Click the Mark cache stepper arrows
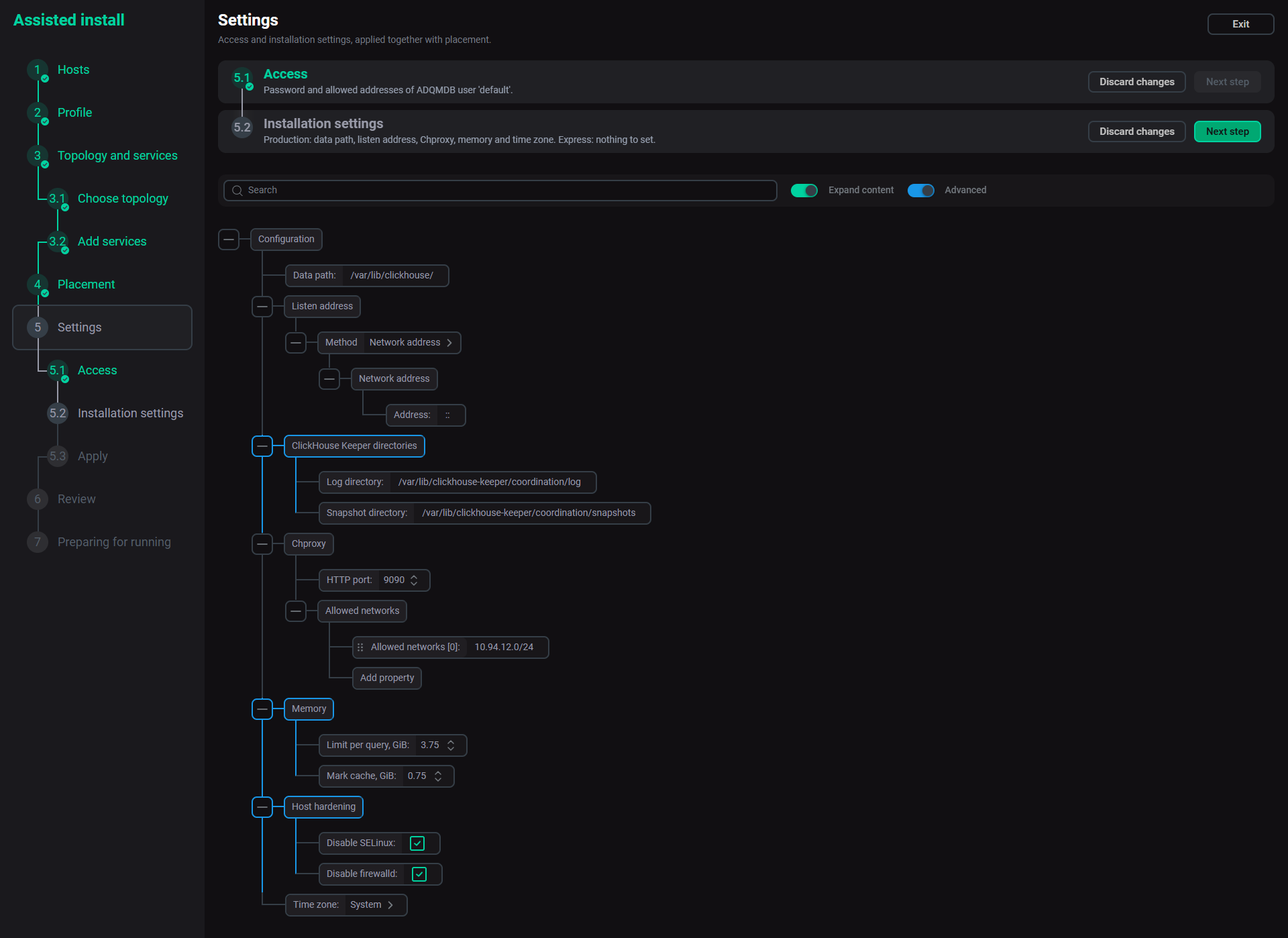This screenshot has height=938, width=1288. [x=438, y=776]
